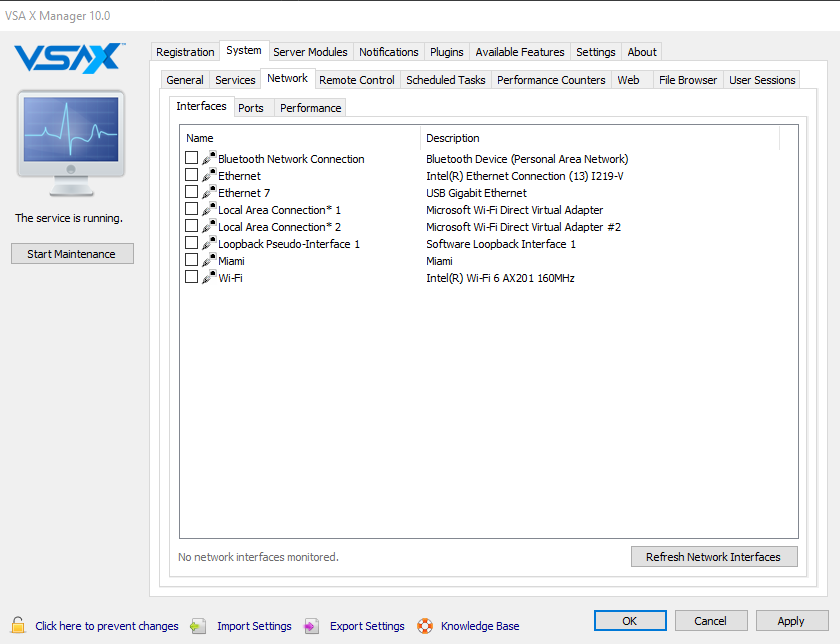Switch to the Services sub-tab
This screenshot has height=644, width=840.
coord(235,80)
